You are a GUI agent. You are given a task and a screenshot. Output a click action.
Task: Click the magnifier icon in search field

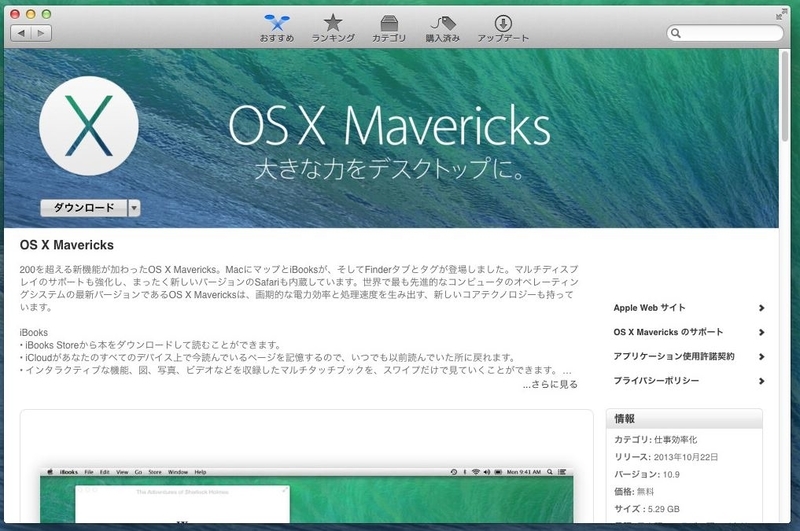click(x=676, y=33)
